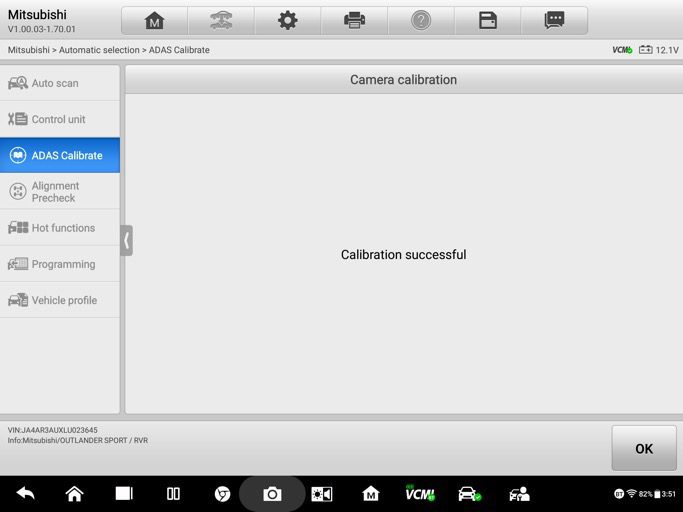
Task: Open Alignment Precheck option
Action: coord(60,191)
